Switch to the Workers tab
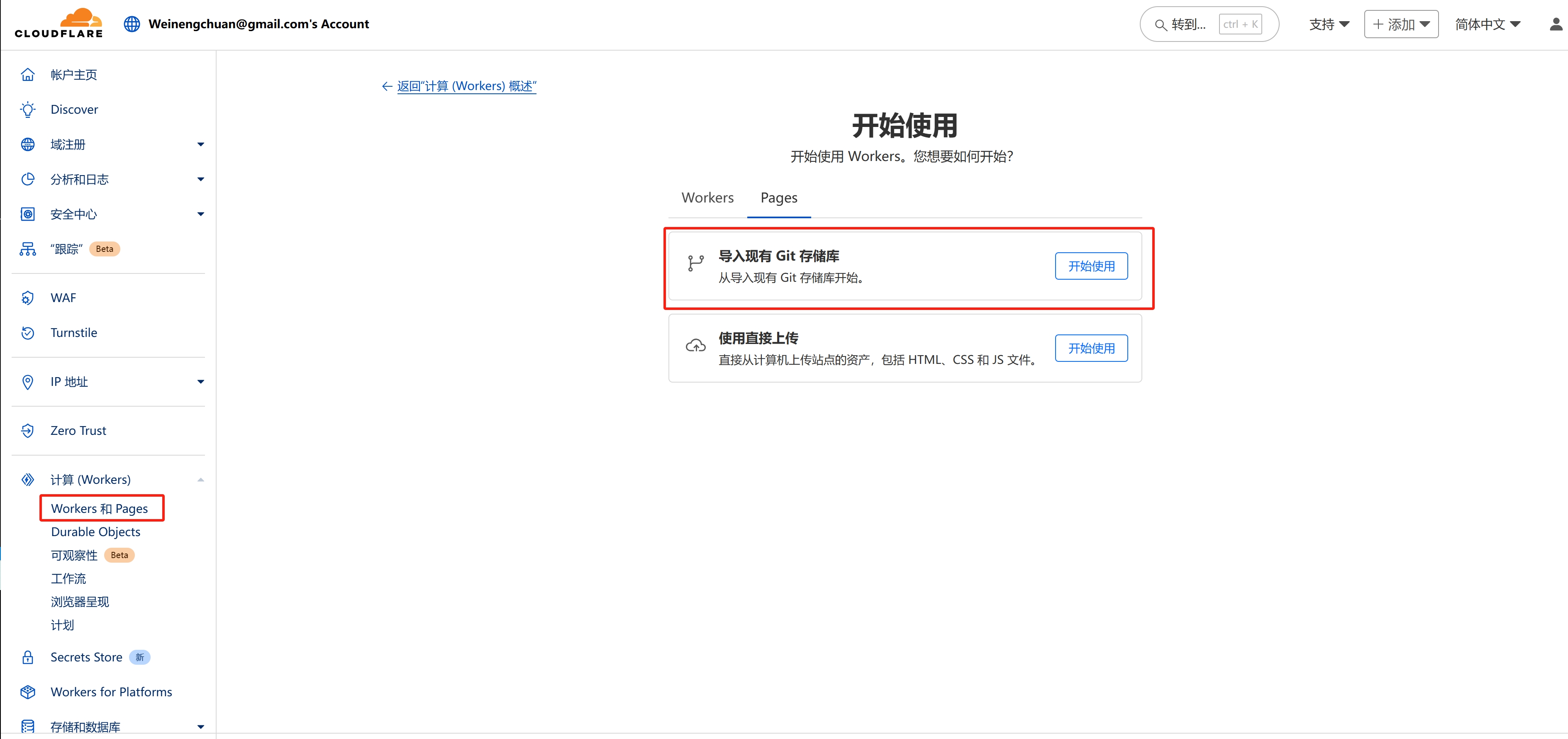This screenshot has width=1568, height=739. tap(707, 198)
